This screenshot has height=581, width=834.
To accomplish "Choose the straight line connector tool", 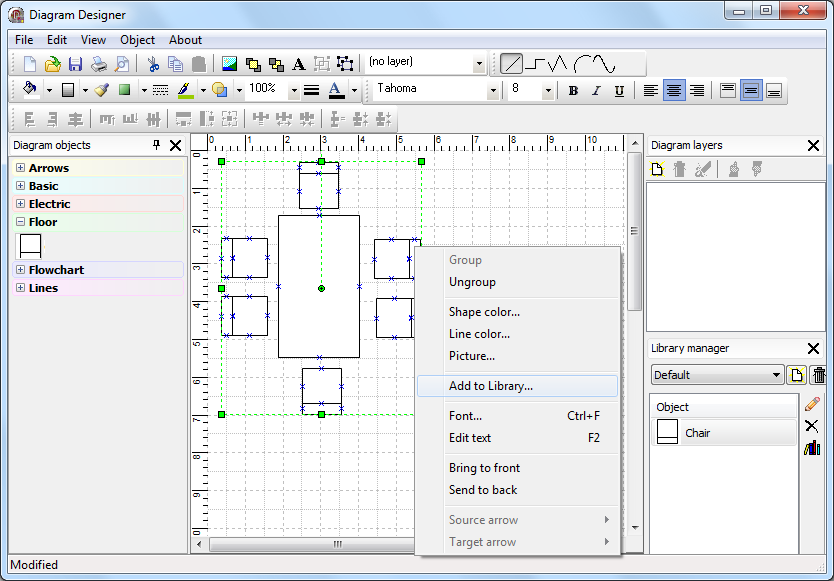I will pos(511,64).
